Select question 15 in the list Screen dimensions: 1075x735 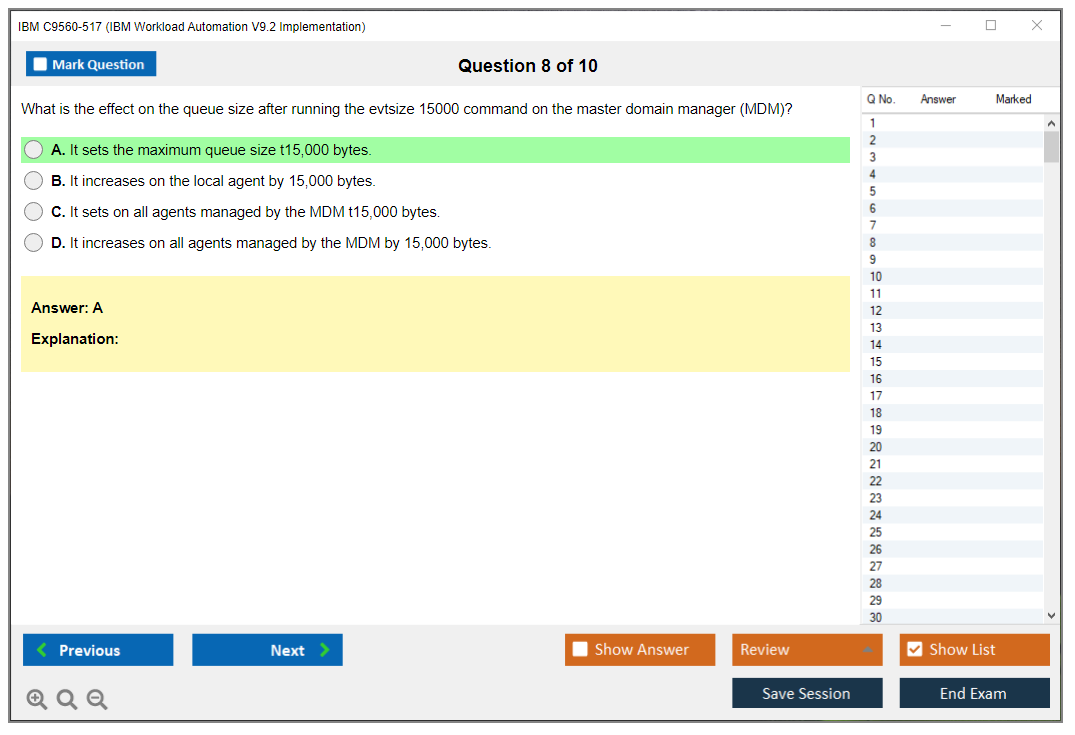coord(876,361)
